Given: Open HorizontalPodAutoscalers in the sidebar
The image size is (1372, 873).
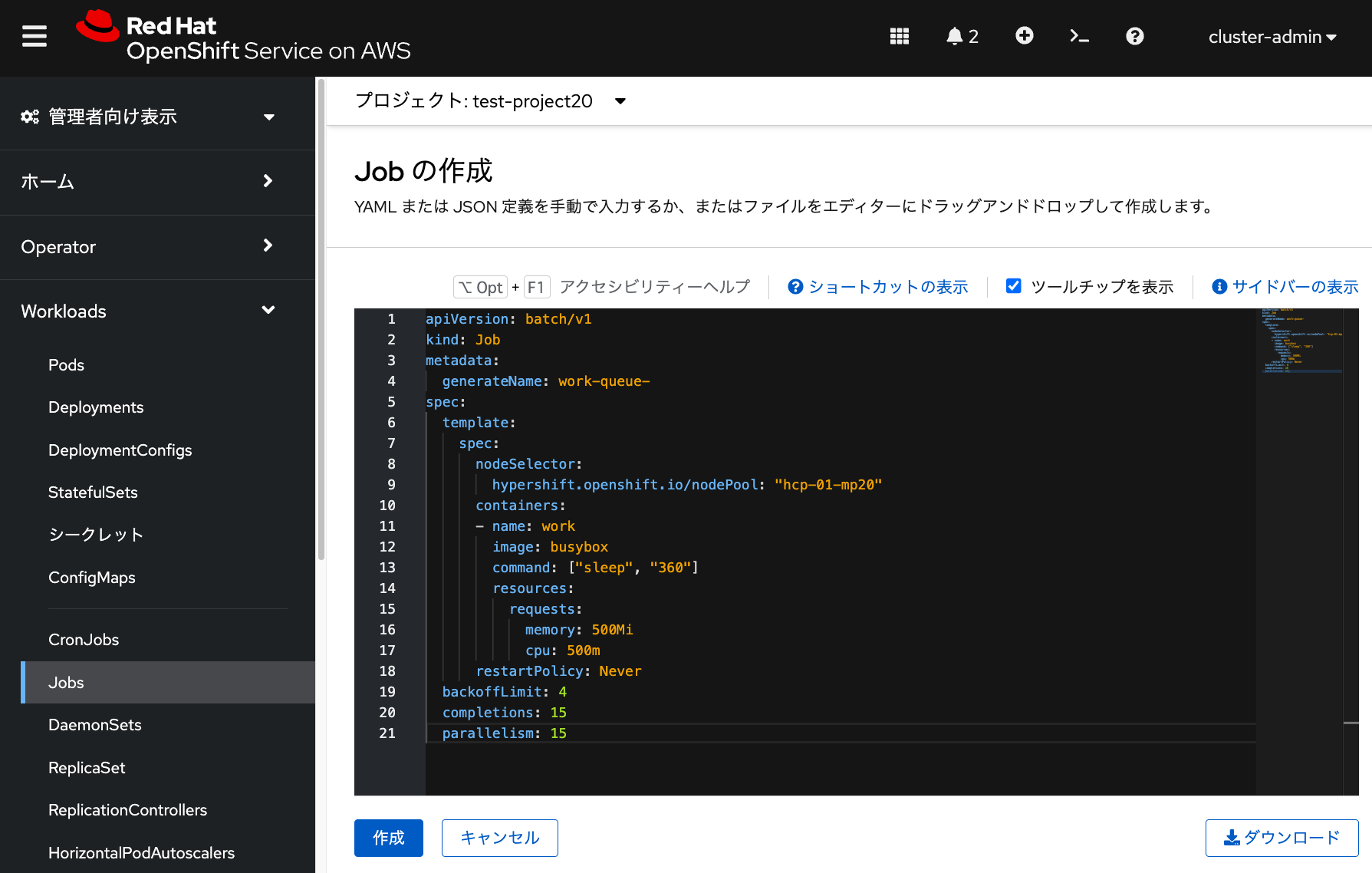Looking at the screenshot, I should pos(141,853).
